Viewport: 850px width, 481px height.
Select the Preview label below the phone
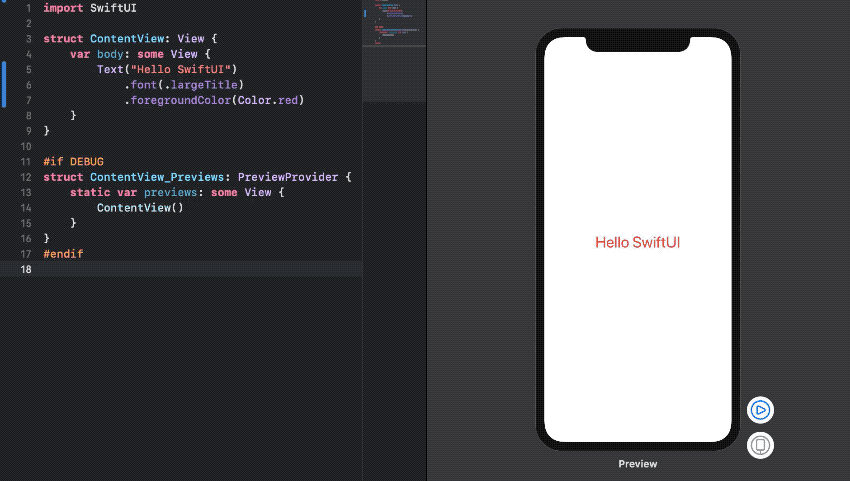tap(638, 464)
